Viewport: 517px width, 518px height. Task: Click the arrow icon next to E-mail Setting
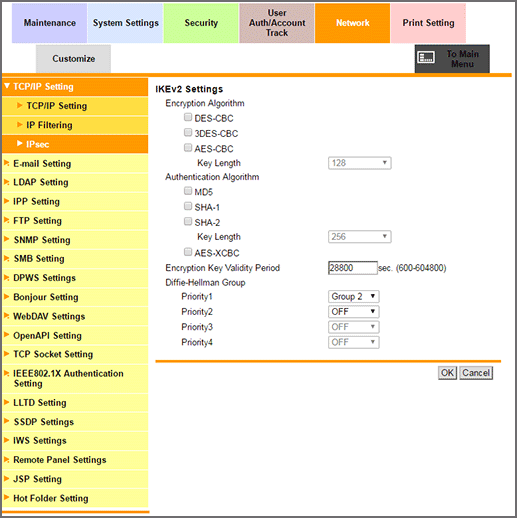coord(6,163)
